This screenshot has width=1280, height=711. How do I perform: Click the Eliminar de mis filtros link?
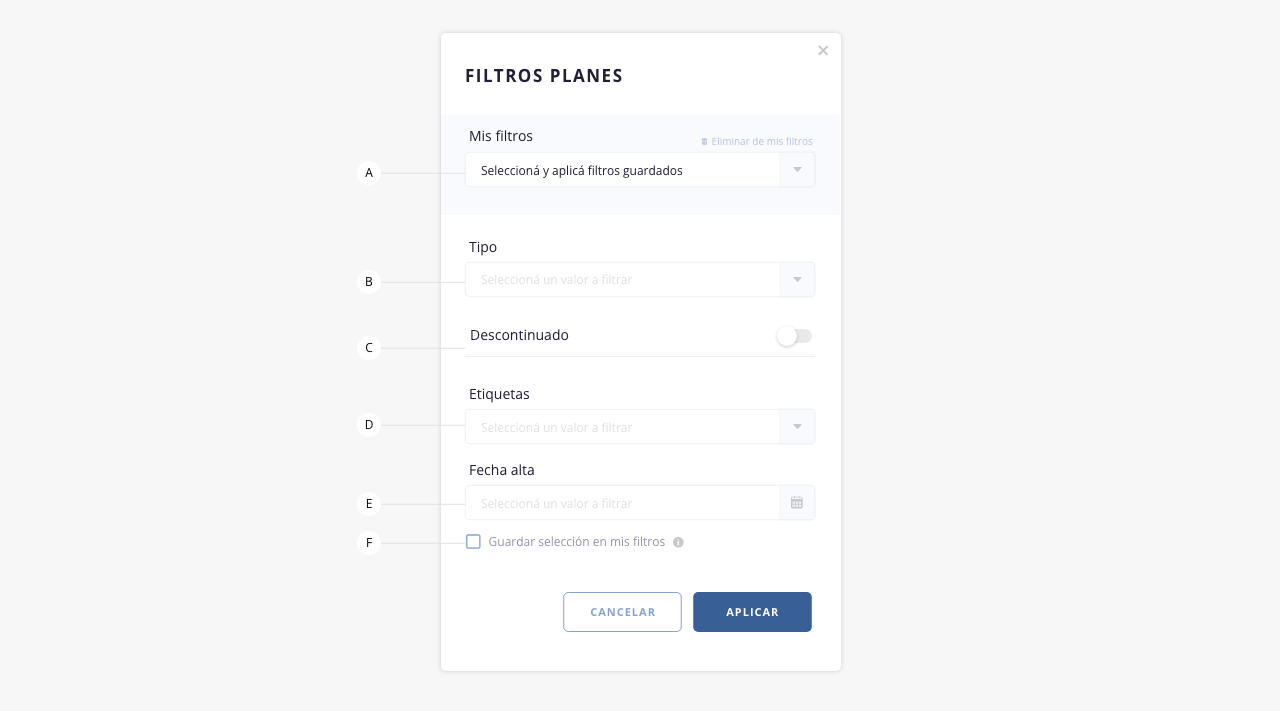point(761,142)
